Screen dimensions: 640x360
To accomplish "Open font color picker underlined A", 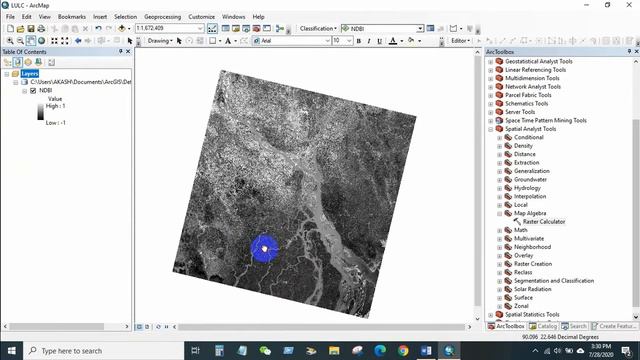I will (x=393, y=41).
